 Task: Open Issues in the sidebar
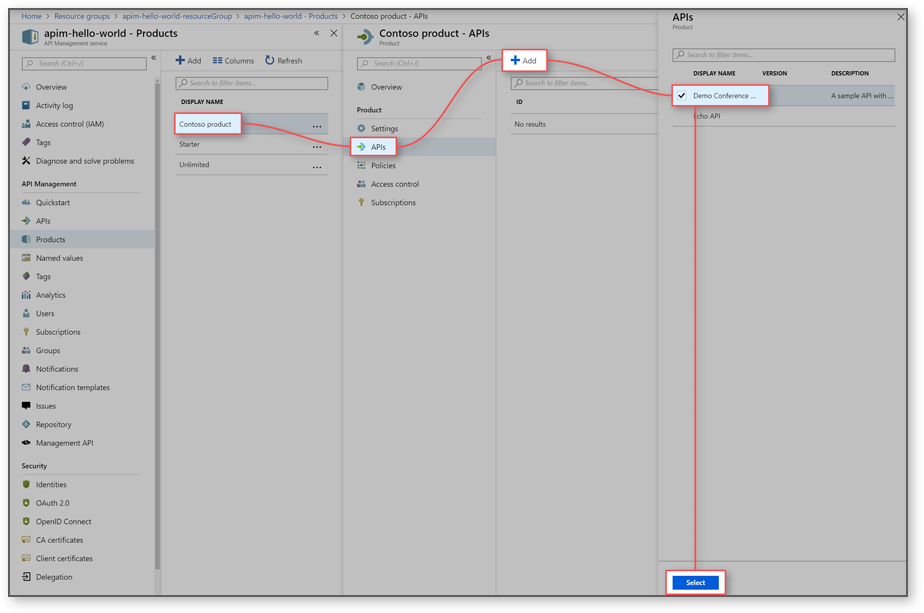pos(45,406)
